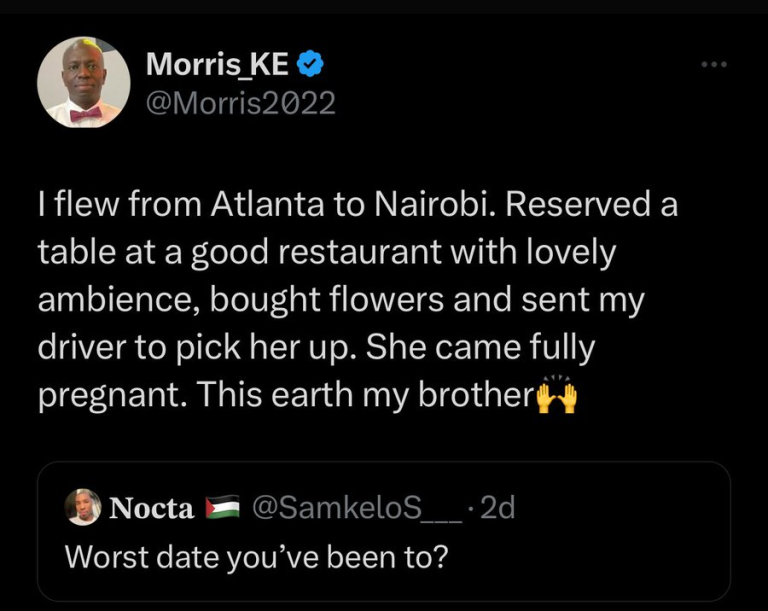The height and width of the screenshot is (611, 768).
Task: Click the raised hands emoji
Action: pos(556,395)
